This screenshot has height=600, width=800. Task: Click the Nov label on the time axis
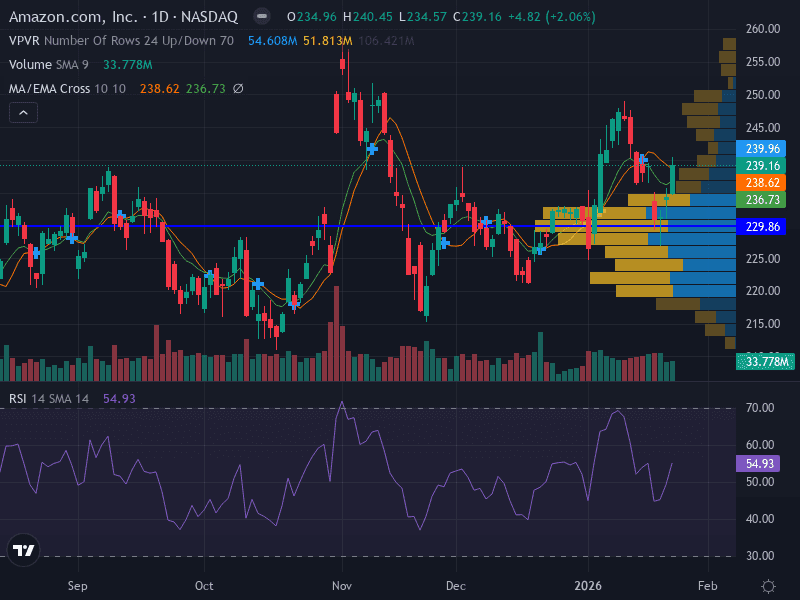(342, 586)
